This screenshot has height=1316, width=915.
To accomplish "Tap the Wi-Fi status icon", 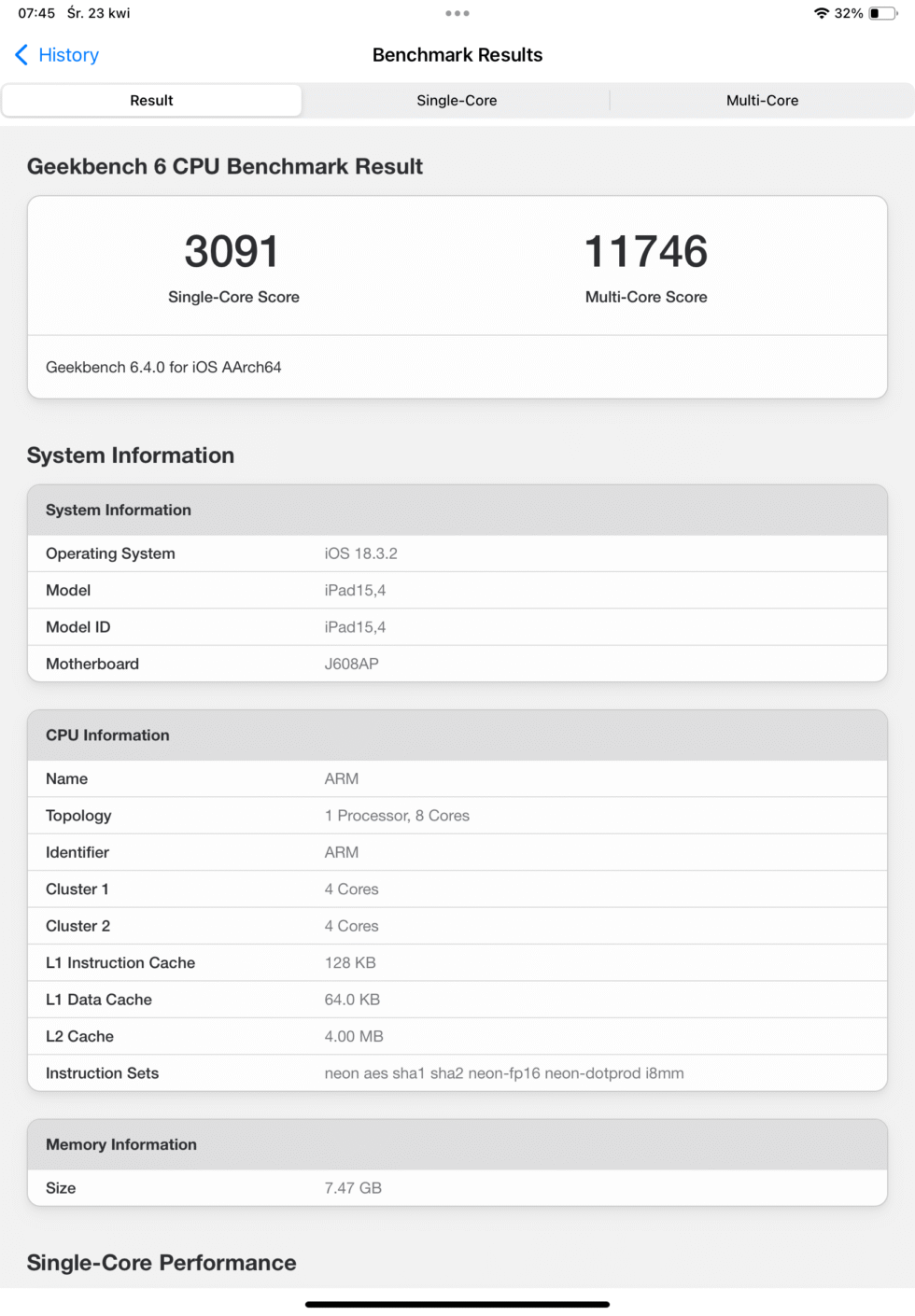I will pos(823,13).
